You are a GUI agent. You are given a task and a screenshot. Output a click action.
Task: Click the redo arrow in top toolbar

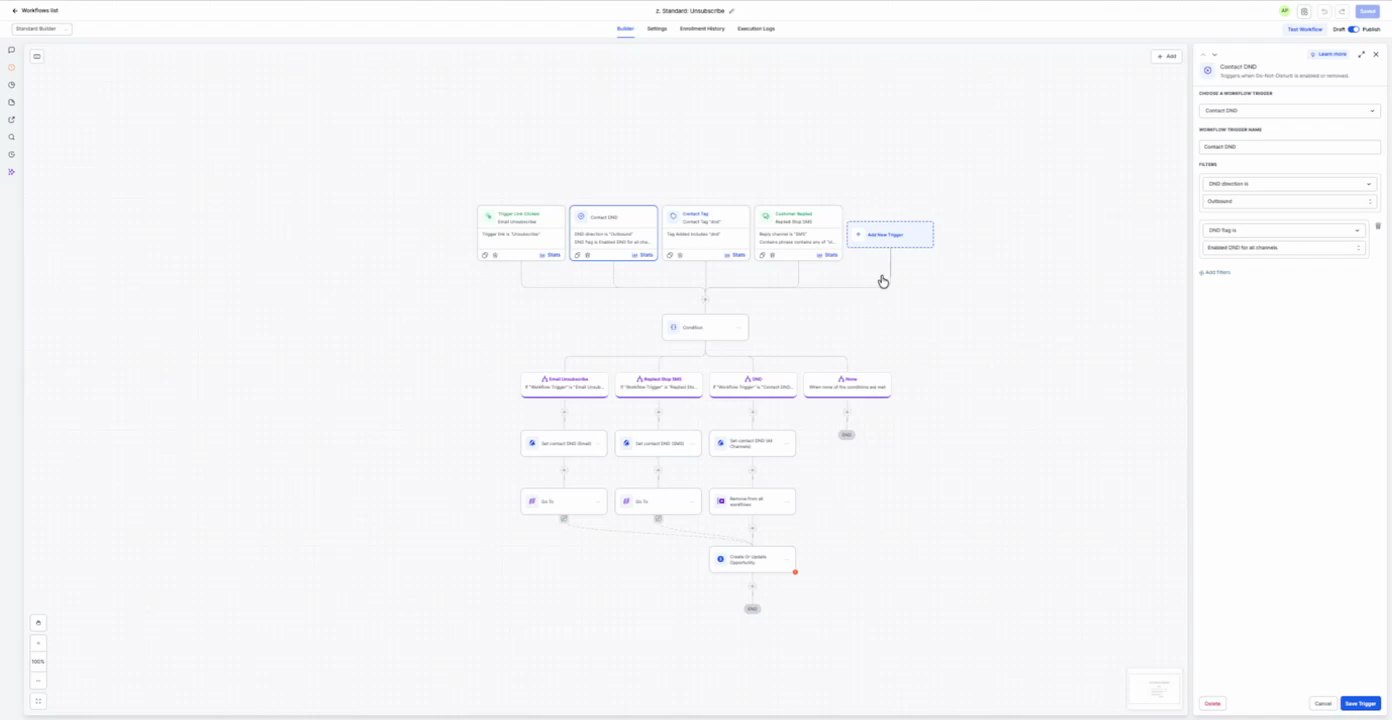pos(1342,11)
